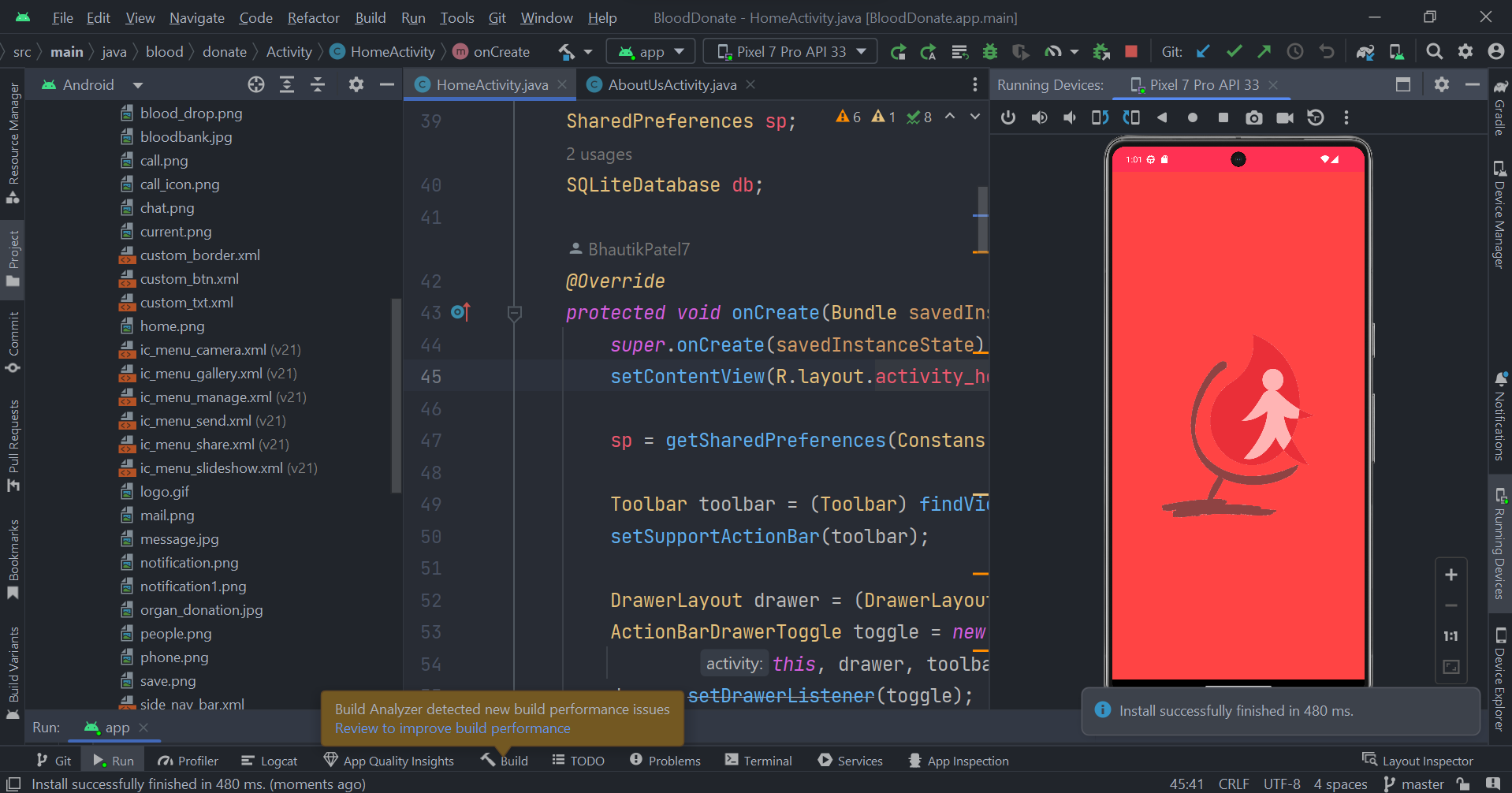
Task: Click Sync Project with Gradle Files icon
Action: point(1365,52)
